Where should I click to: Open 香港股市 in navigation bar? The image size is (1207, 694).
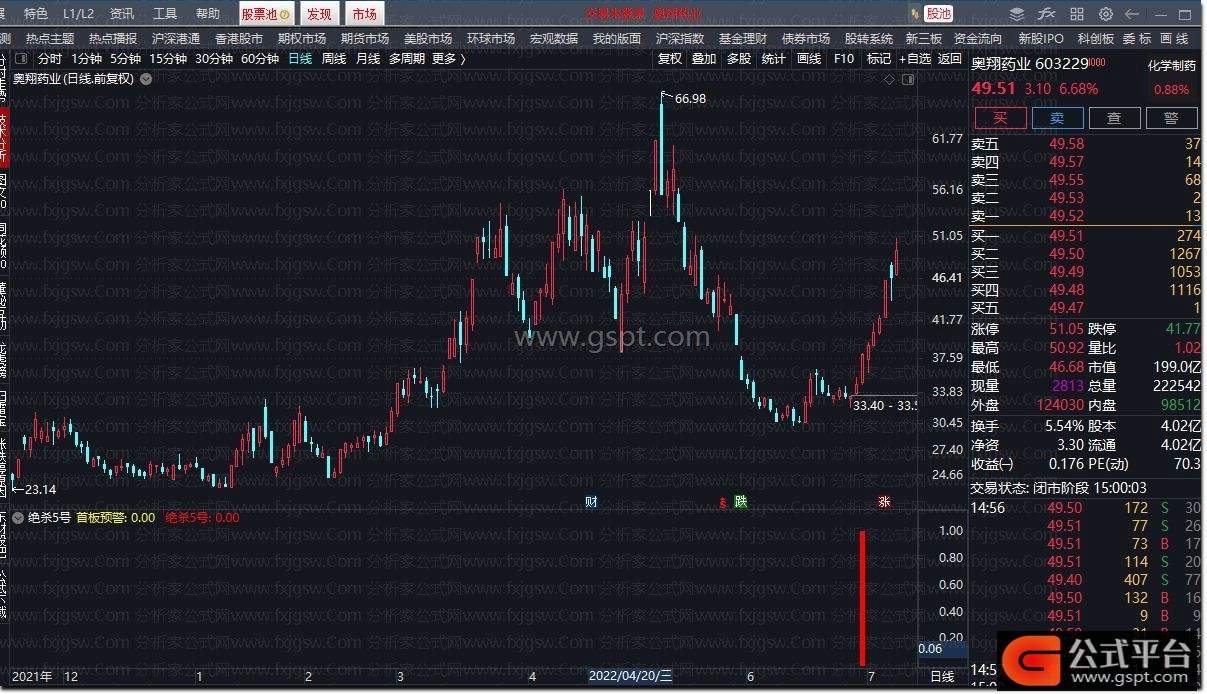click(239, 39)
